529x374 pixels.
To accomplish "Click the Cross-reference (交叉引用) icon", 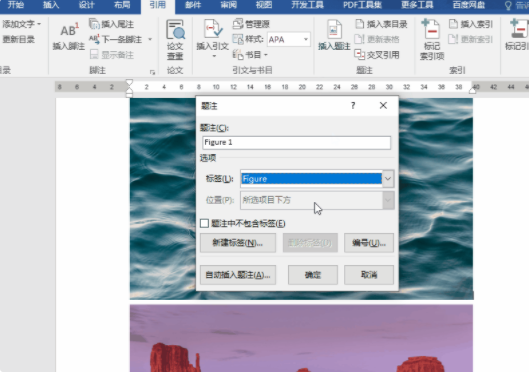I will (359, 55).
